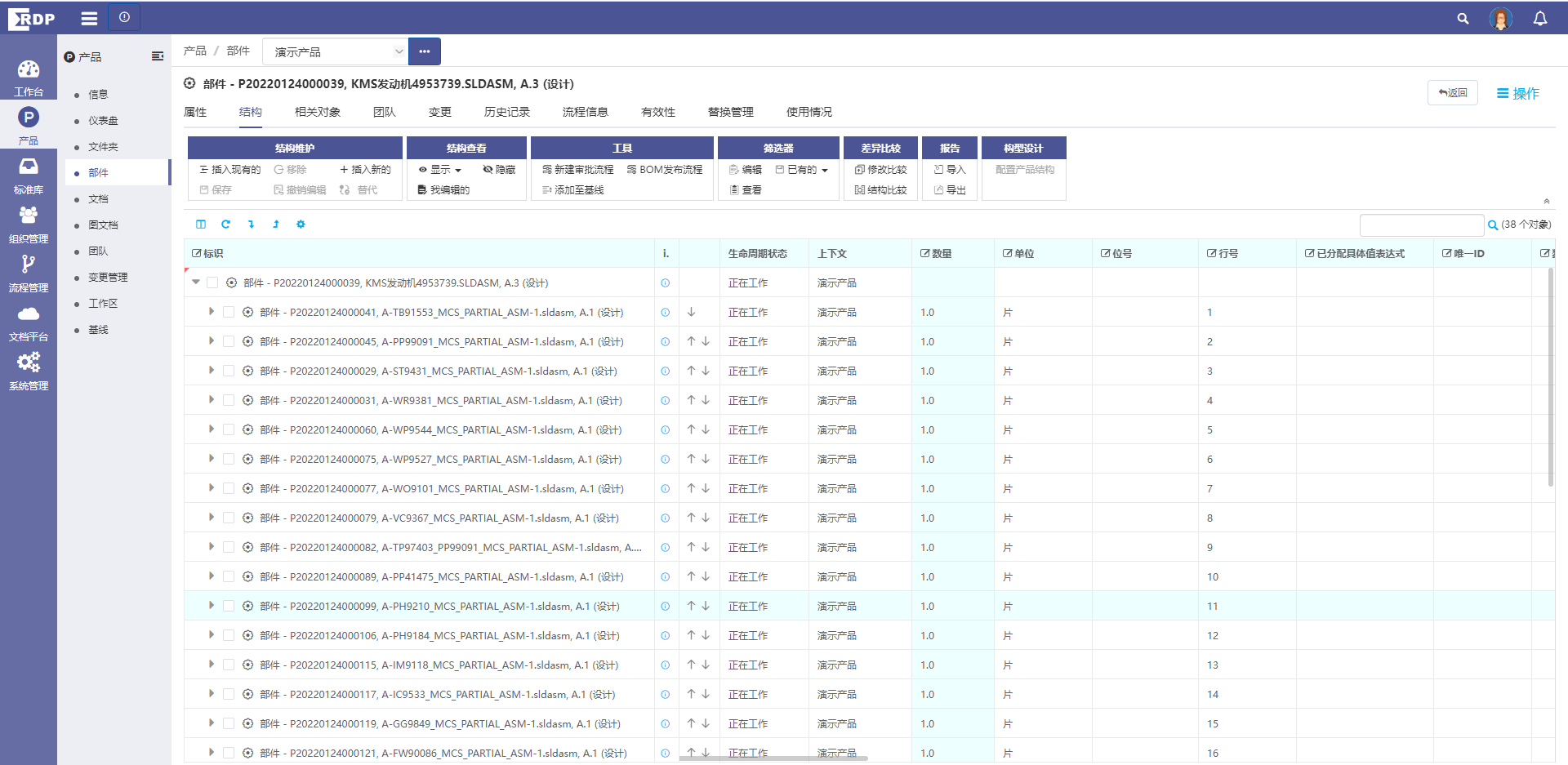Select checkbox for P20220124000099 row

[x=229, y=606]
